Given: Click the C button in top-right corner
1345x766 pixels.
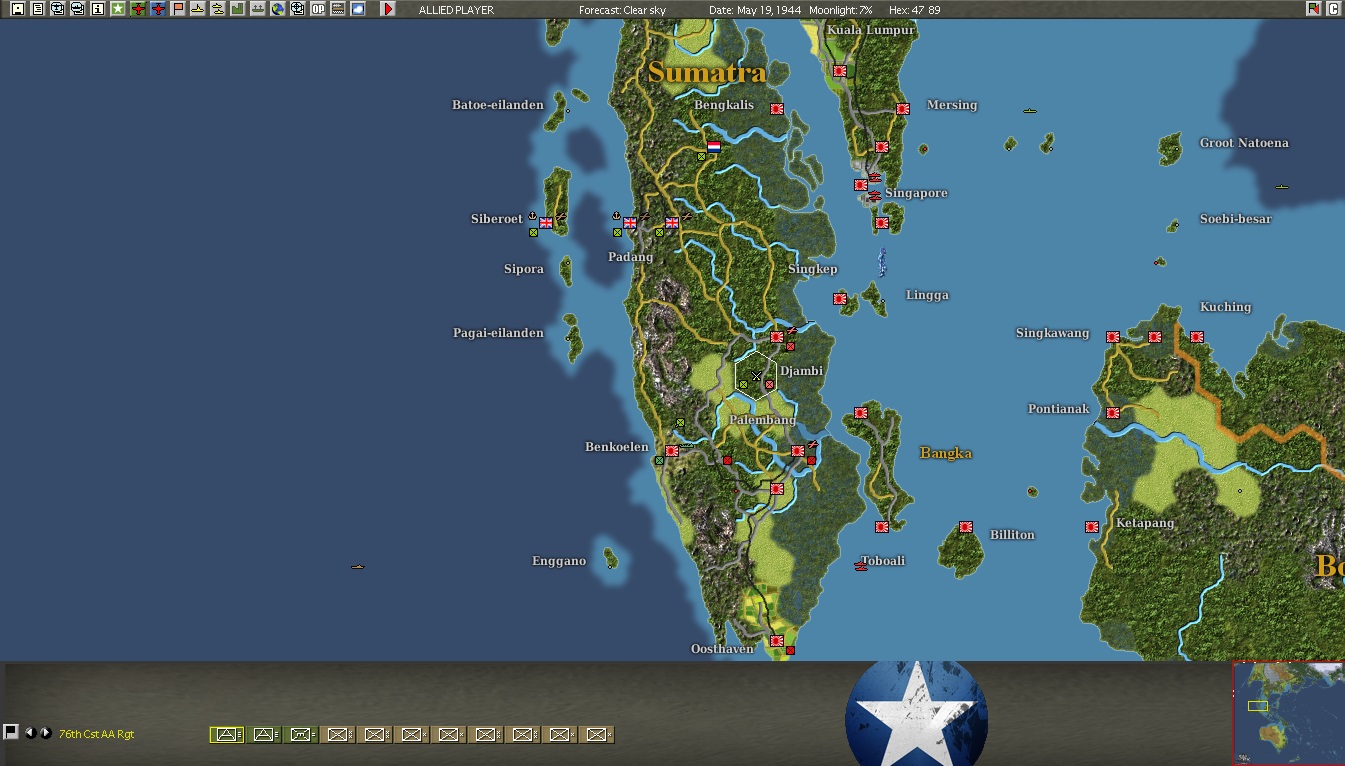Looking at the screenshot, I should [1333, 9].
